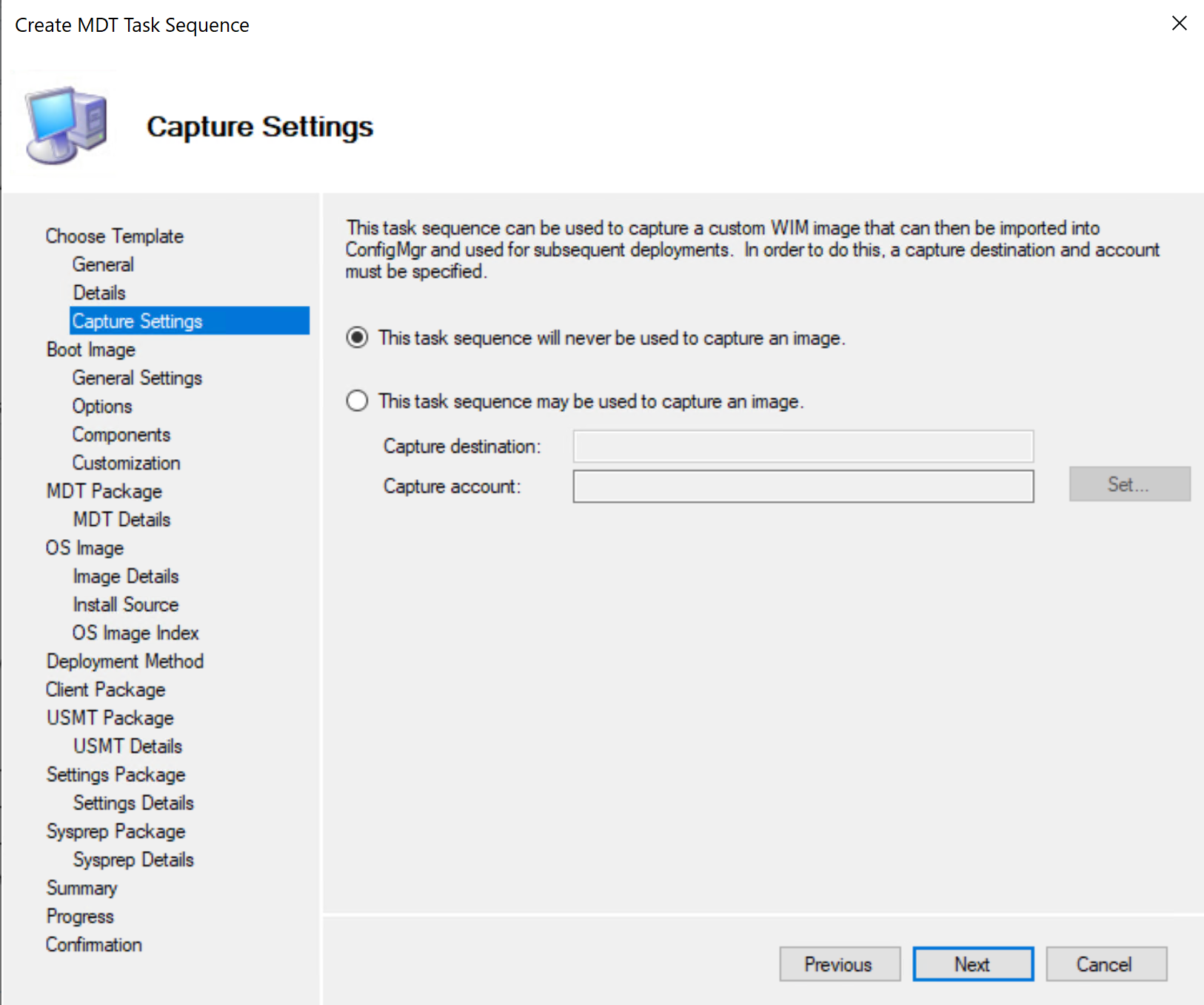Viewport: 1204px width, 1005px height.
Task: Select Choose Template in the sidebar
Action: coord(114,236)
